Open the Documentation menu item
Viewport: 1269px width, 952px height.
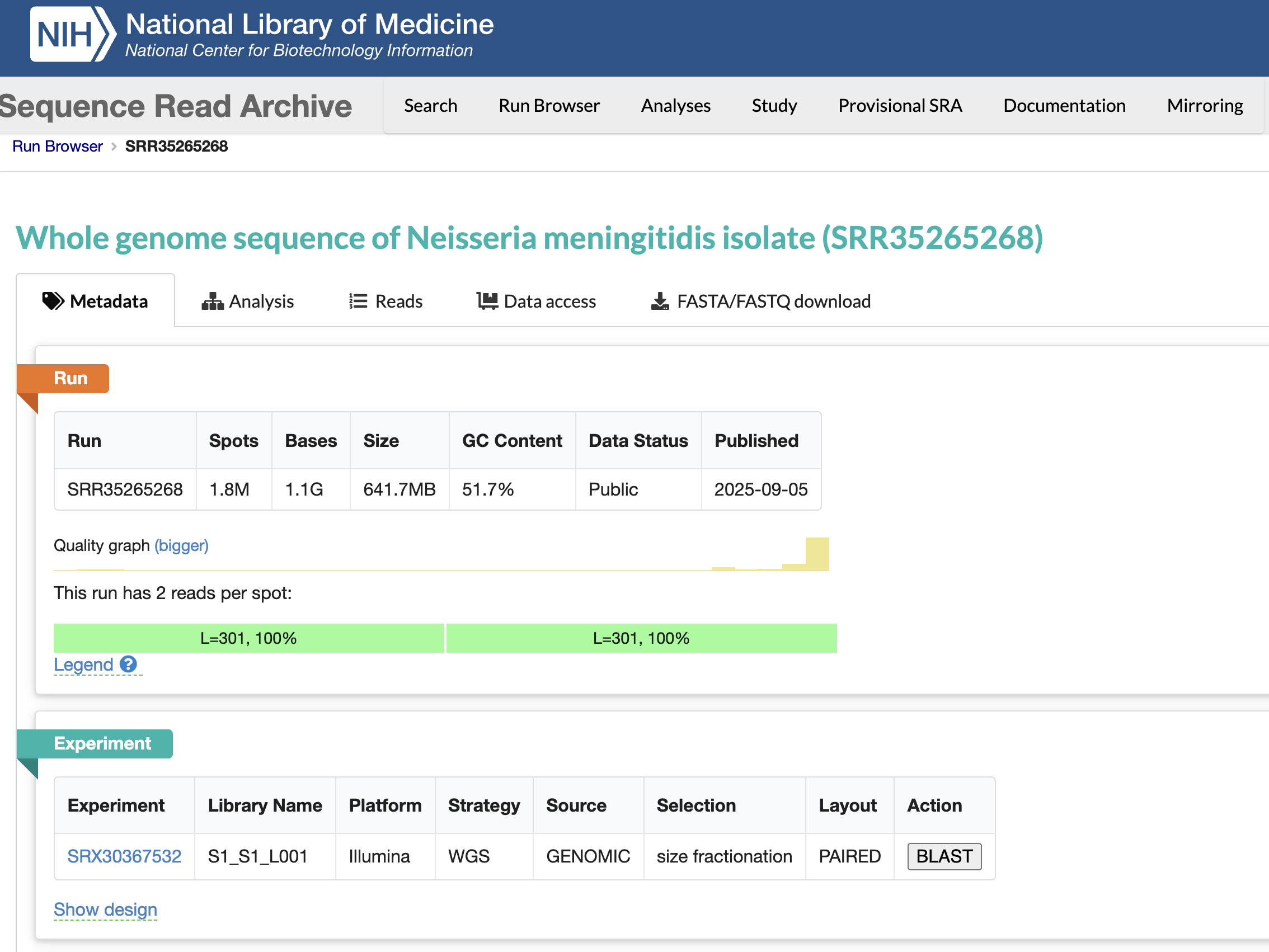(x=1064, y=106)
